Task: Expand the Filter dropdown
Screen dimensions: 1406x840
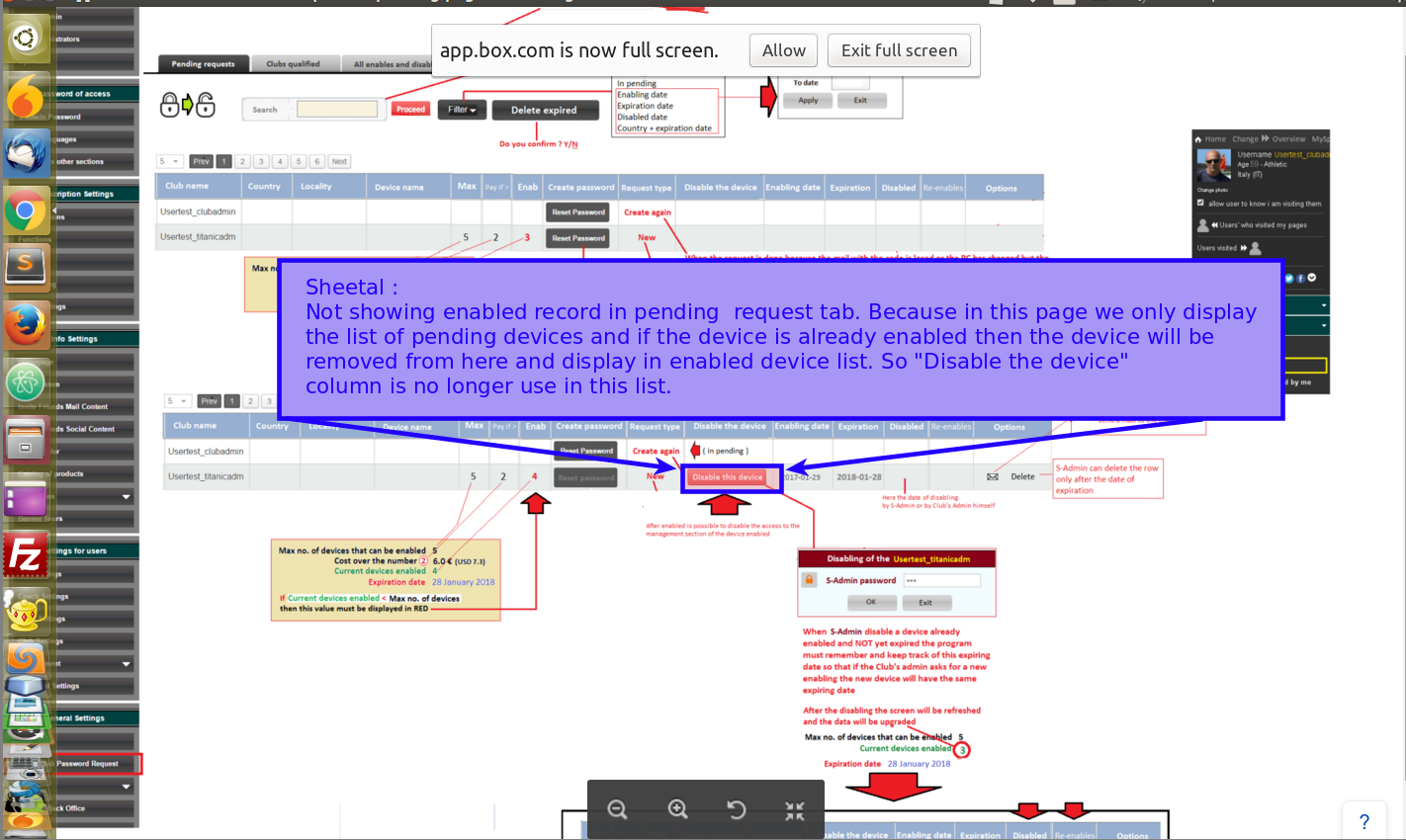Action: click(x=462, y=110)
